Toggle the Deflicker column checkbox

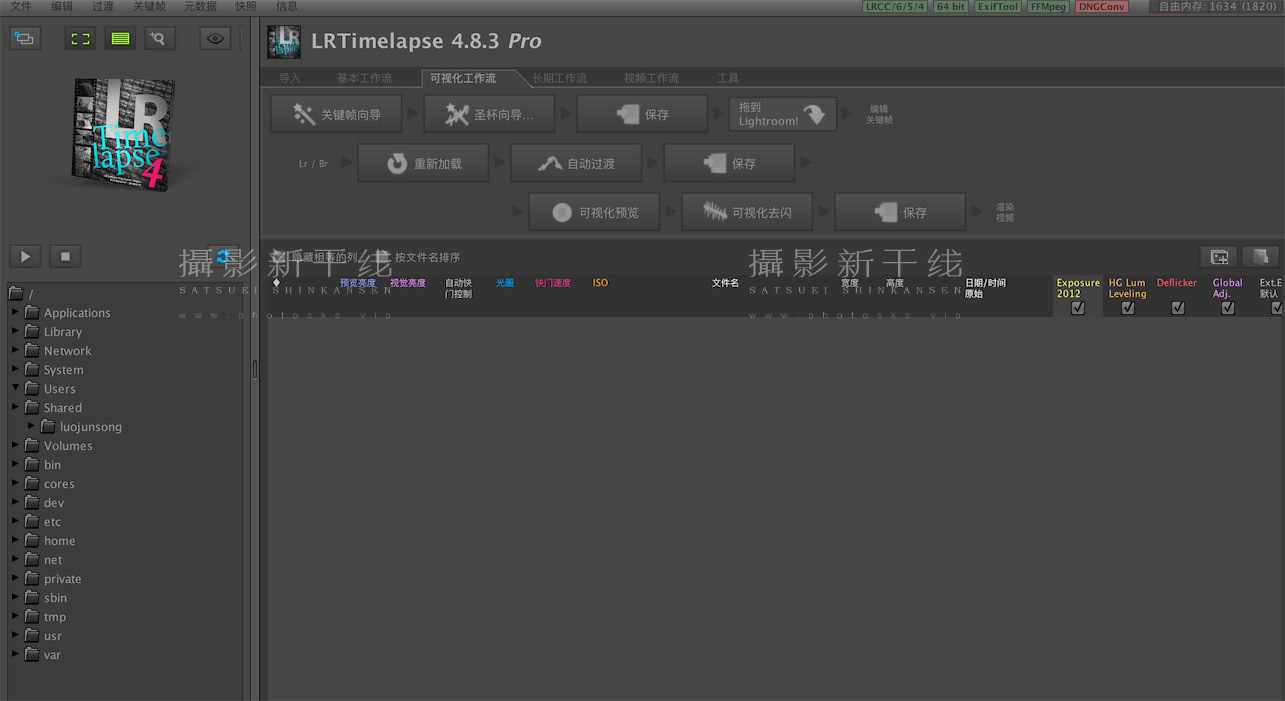click(1178, 308)
